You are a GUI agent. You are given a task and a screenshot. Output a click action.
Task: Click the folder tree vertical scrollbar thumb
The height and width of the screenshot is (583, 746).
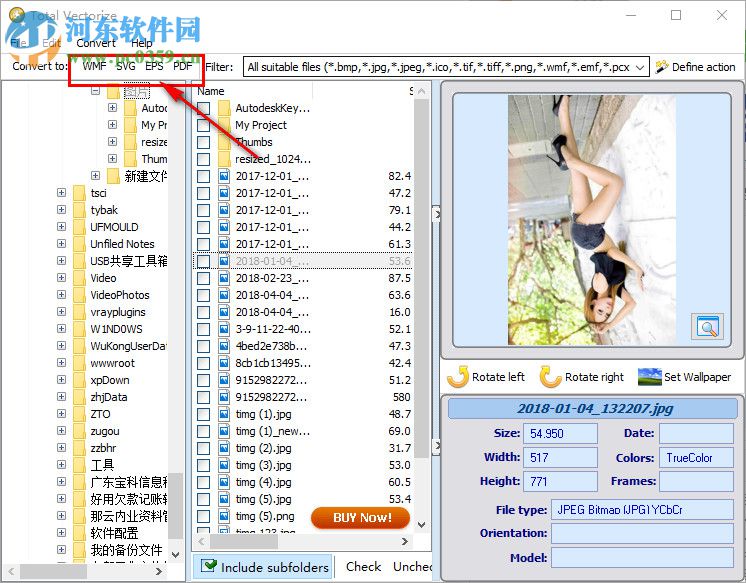175,505
